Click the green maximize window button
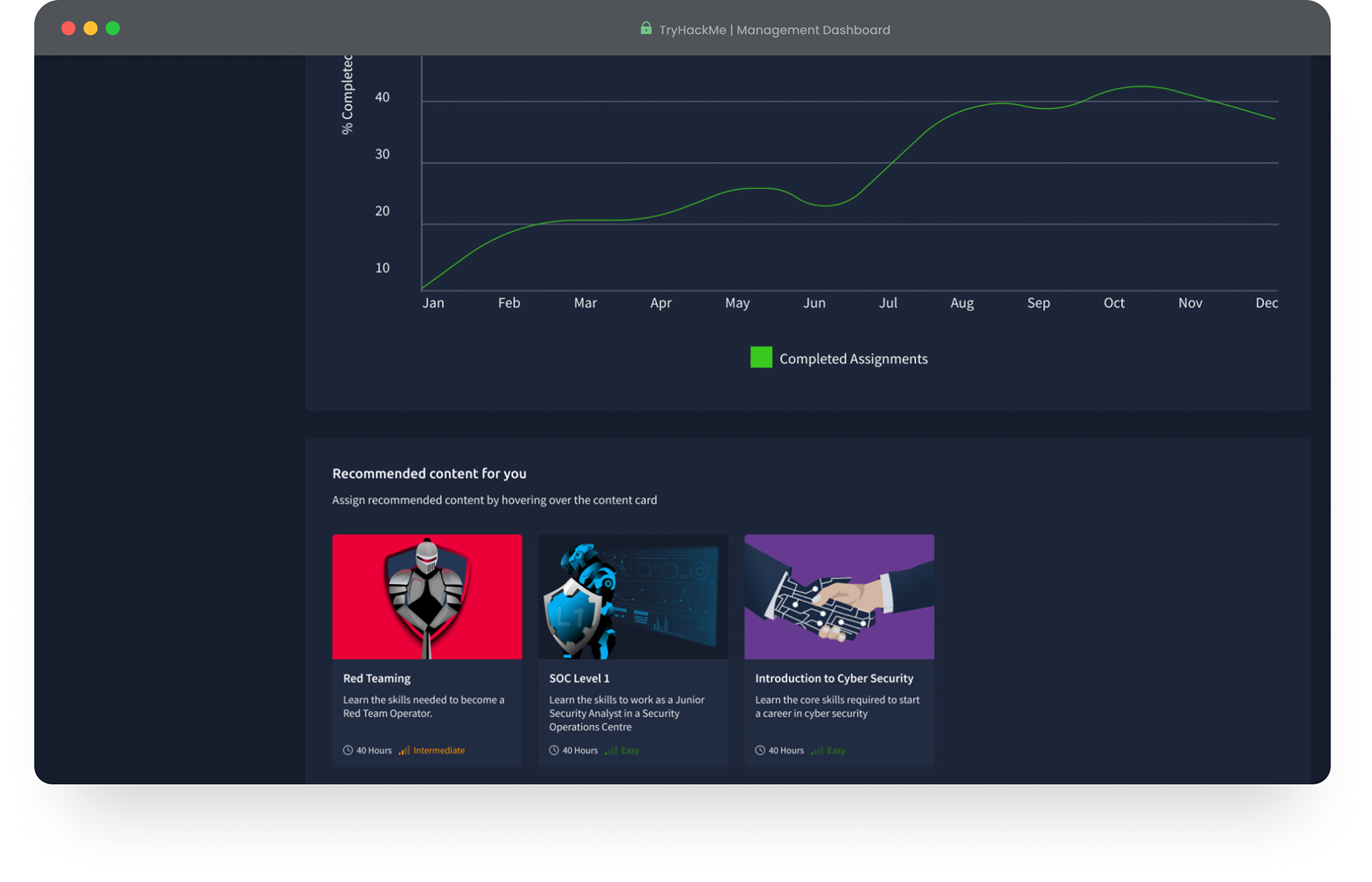The image size is (1372, 882). [113, 29]
